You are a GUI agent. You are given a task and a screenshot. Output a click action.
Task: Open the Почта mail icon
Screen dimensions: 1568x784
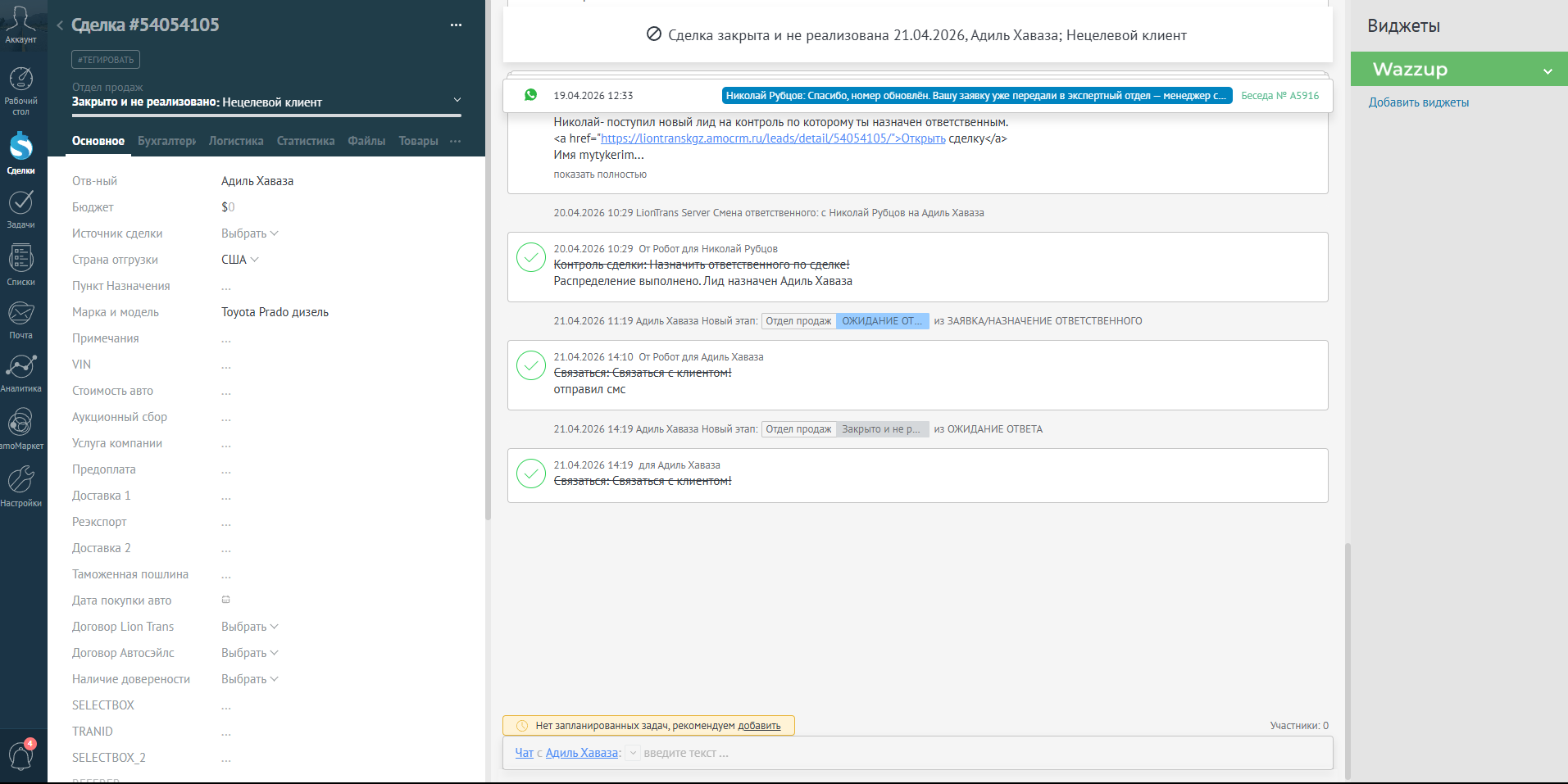click(20, 319)
